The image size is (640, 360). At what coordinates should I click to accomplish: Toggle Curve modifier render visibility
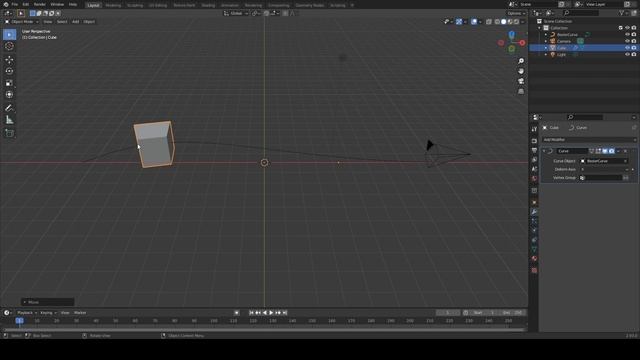pos(611,151)
